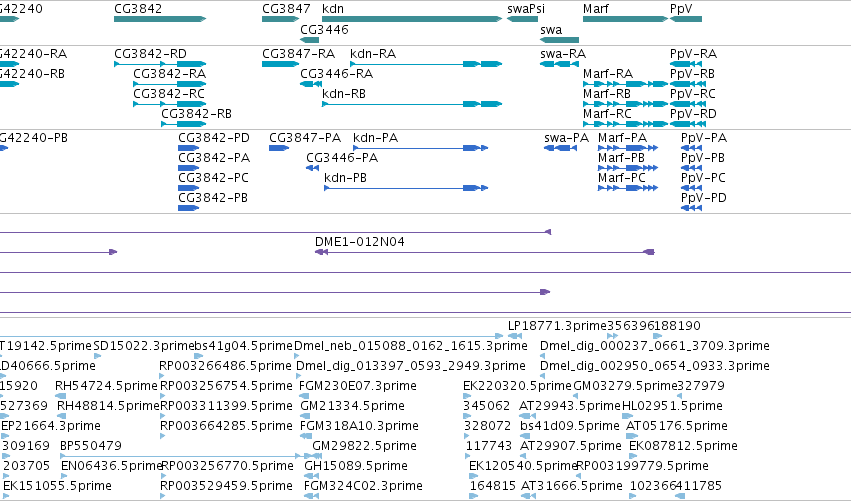Click EST SD15022.3prime label
Image resolution: width=851 pixels, height=501 pixels.
[144, 346]
